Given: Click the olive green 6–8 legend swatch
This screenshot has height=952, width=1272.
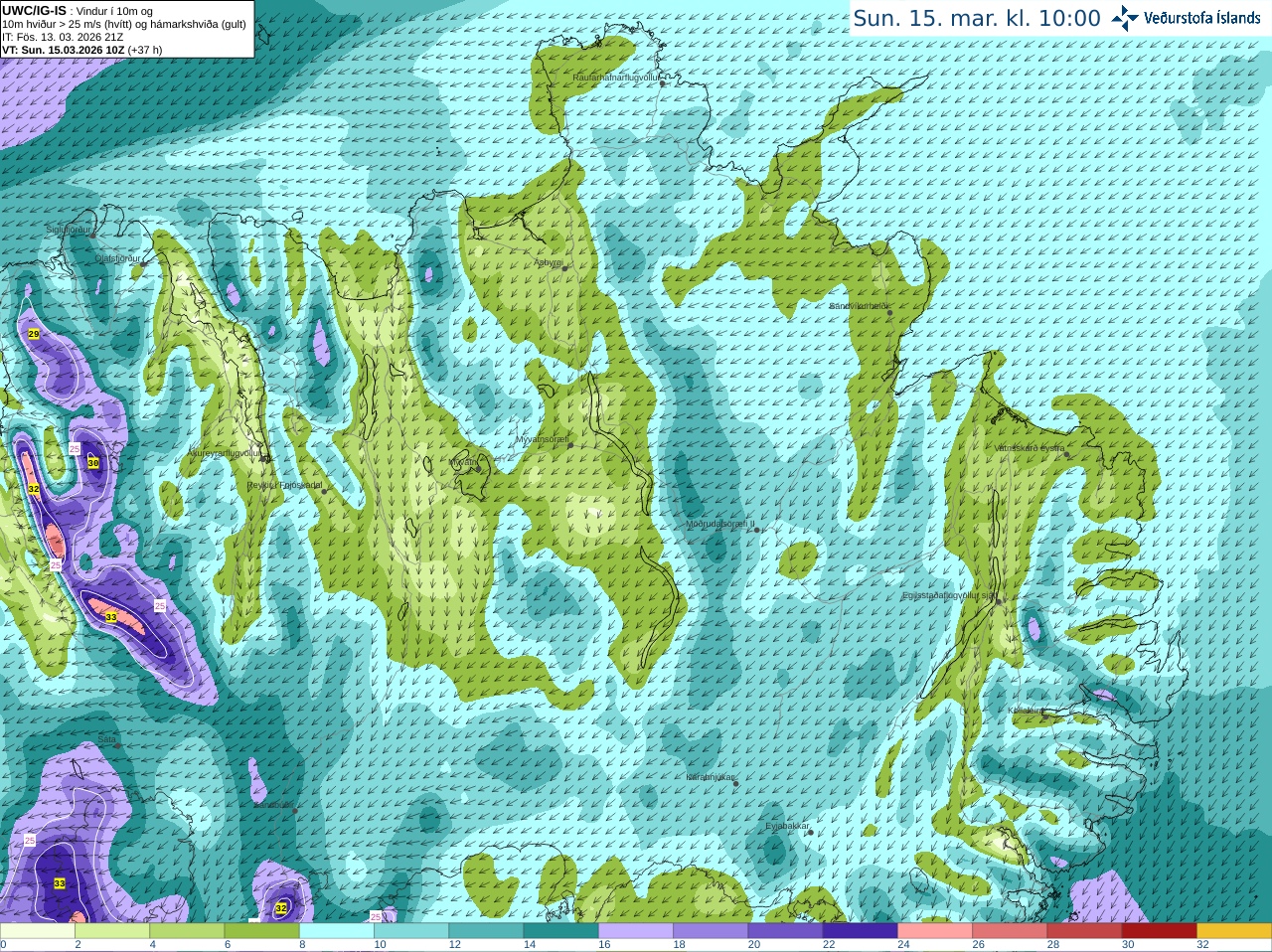Looking at the screenshot, I should 261,931.
